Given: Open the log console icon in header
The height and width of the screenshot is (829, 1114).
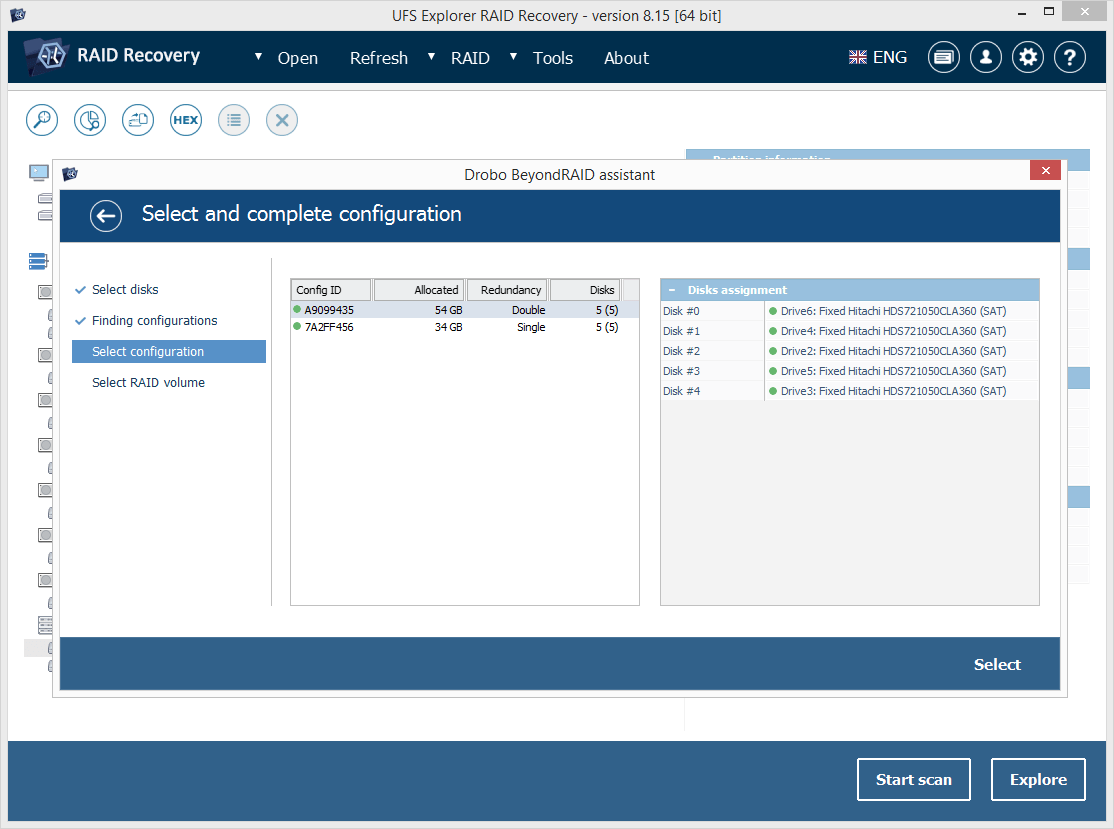Looking at the screenshot, I should [x=943, y=58].
